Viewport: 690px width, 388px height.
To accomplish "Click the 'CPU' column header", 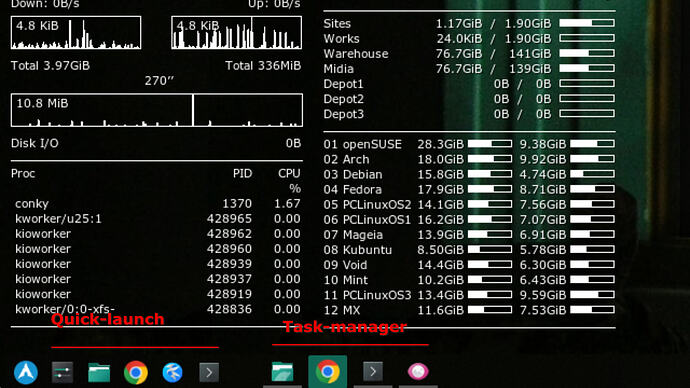I will 289,174.
